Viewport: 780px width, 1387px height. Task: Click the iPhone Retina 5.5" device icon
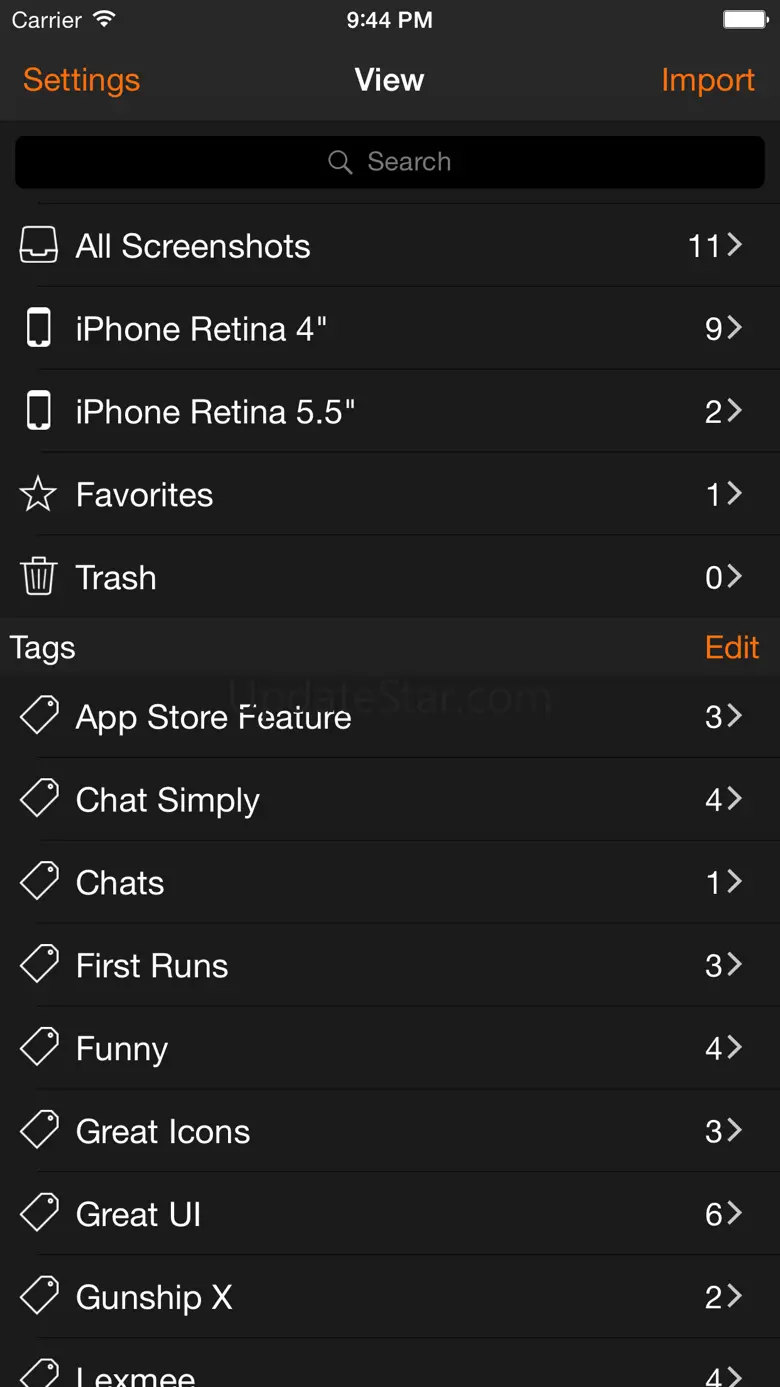click(x=39, y=411)
